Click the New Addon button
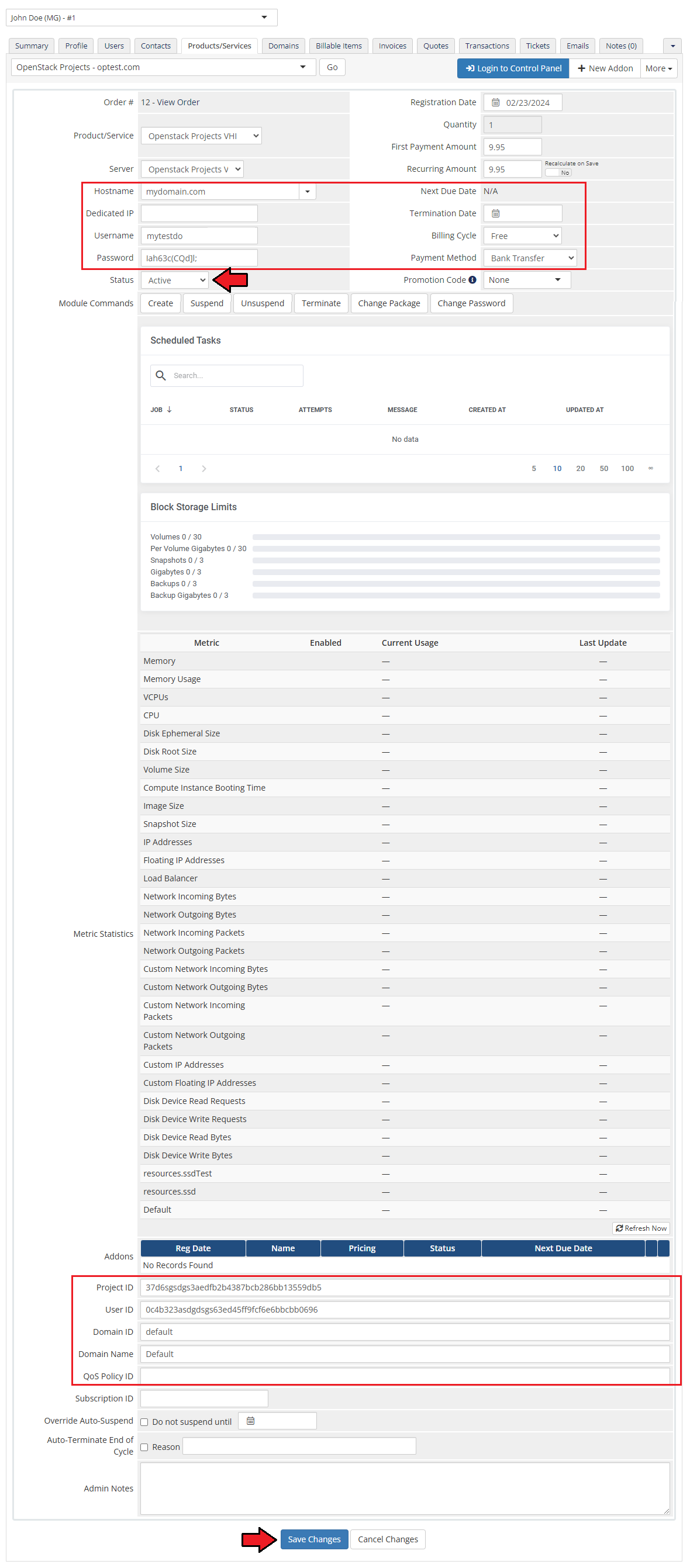The height and width of the screenshot is (1568, 690). [x=605, y=68]
